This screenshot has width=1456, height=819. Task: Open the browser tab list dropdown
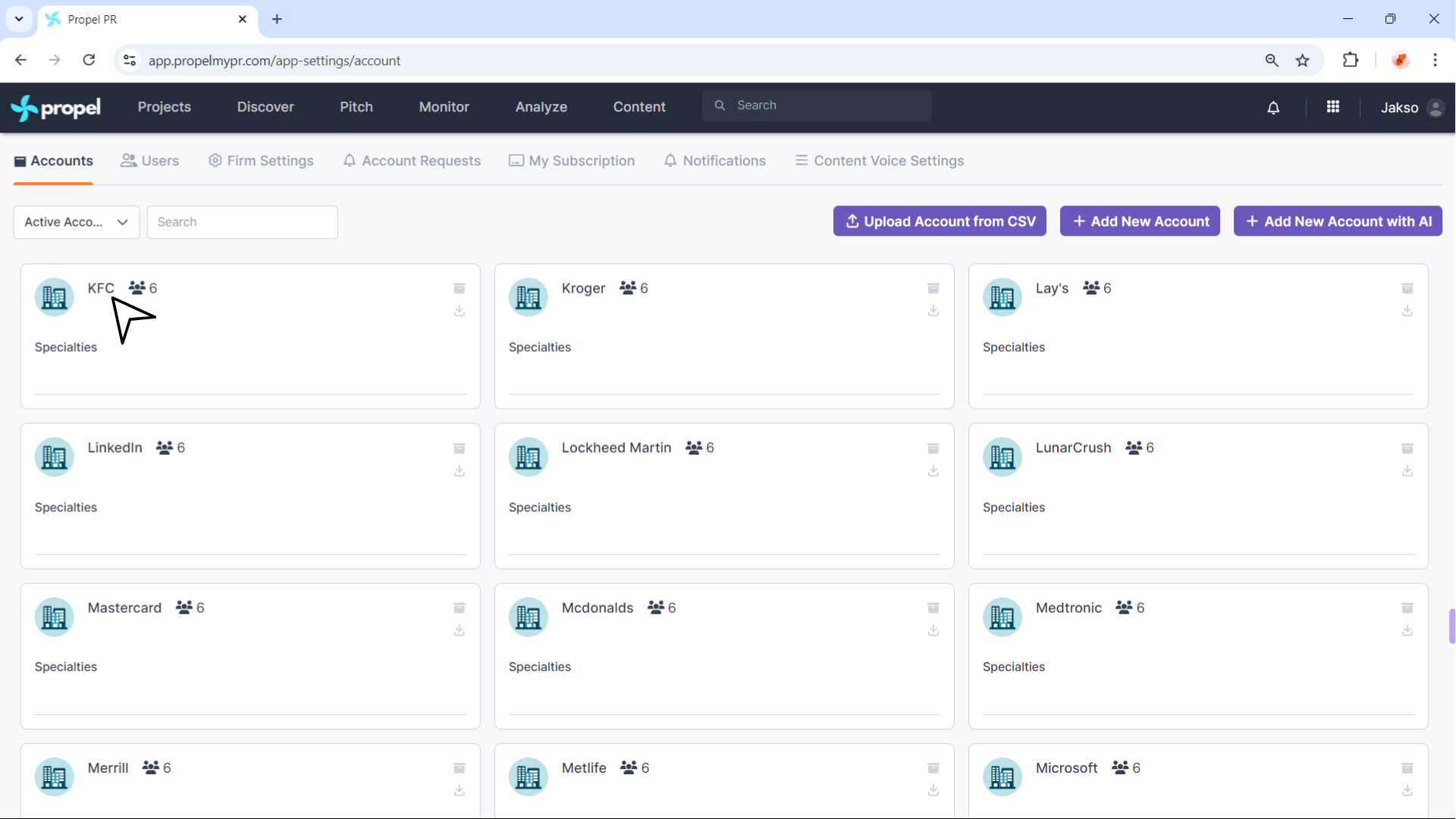click(x=19, y=19)
